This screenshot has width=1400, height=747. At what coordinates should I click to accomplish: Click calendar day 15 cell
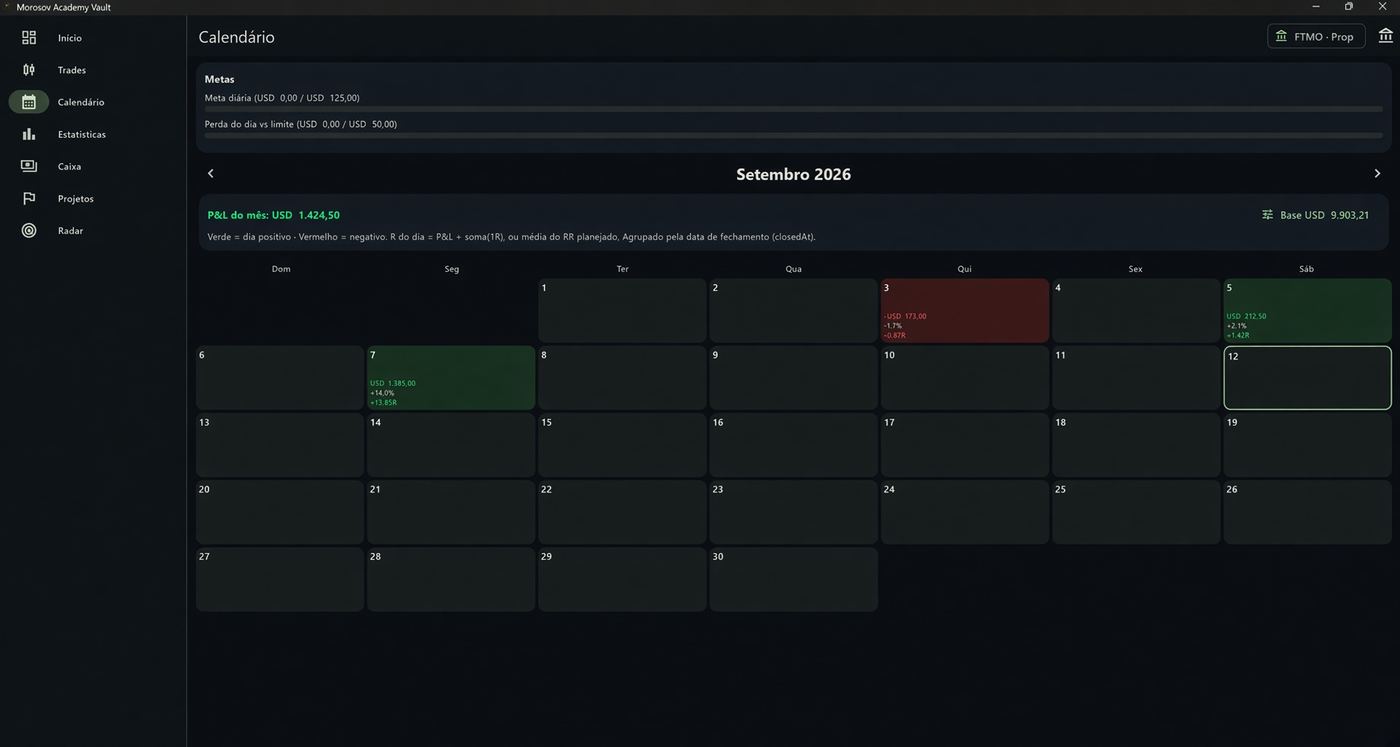tap(622, 445)
